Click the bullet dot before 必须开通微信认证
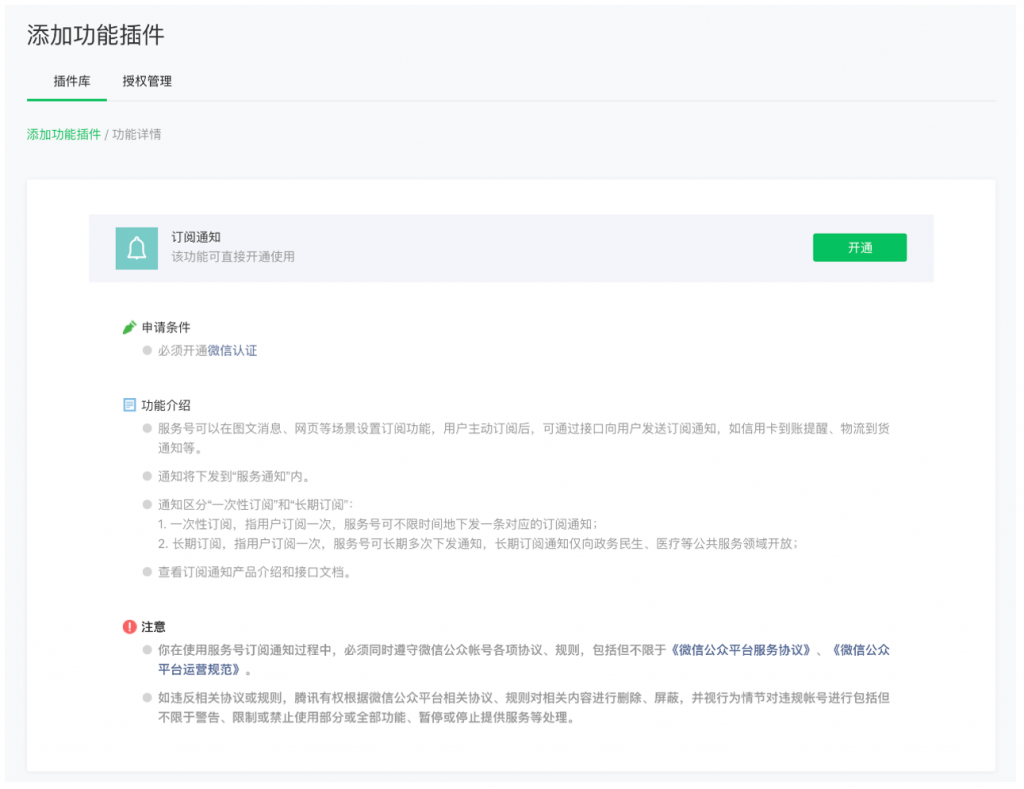Viewport: 1024px width, 789px height. [146, 351]
